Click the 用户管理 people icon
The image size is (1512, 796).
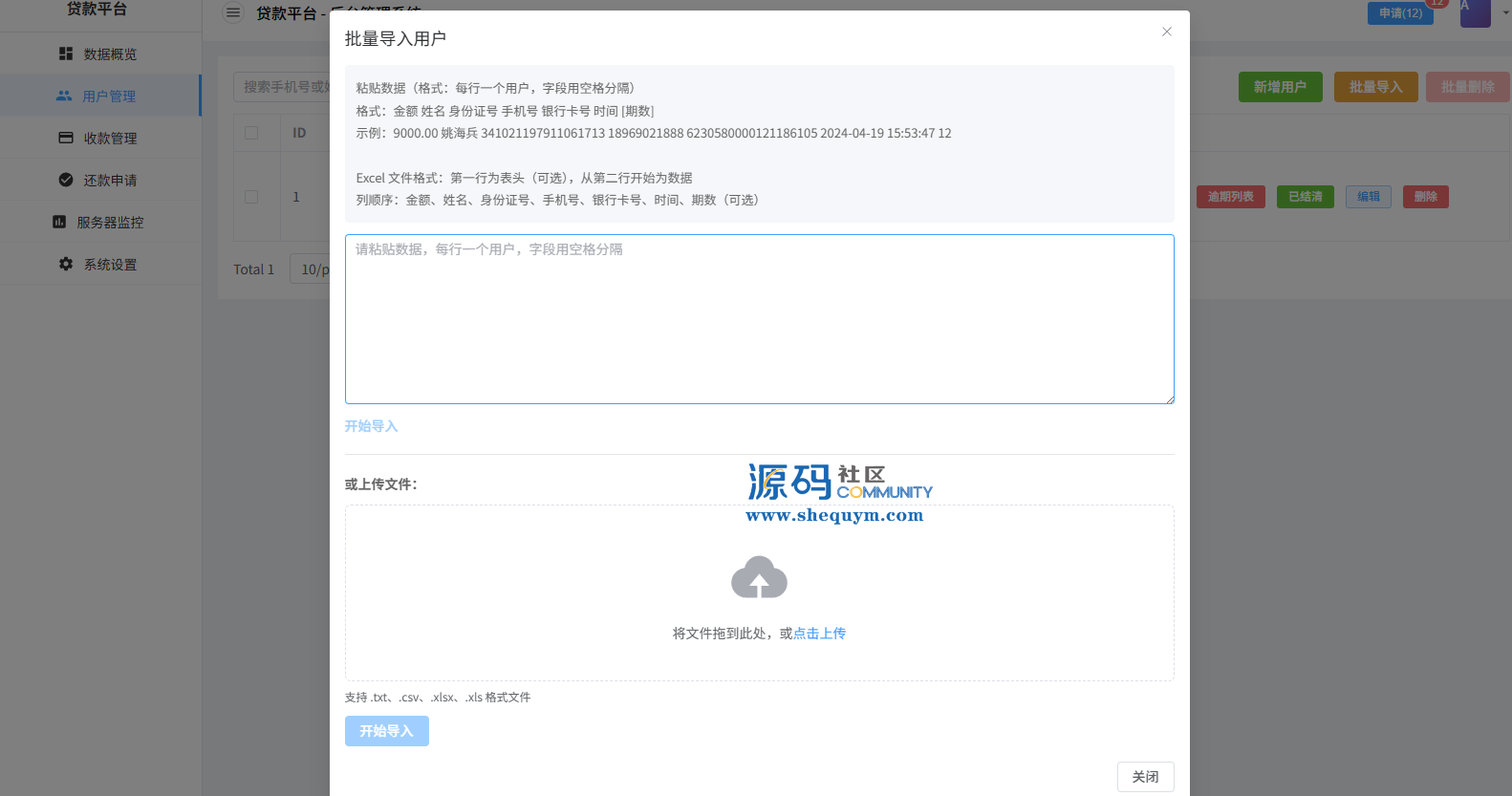point(64,97)
